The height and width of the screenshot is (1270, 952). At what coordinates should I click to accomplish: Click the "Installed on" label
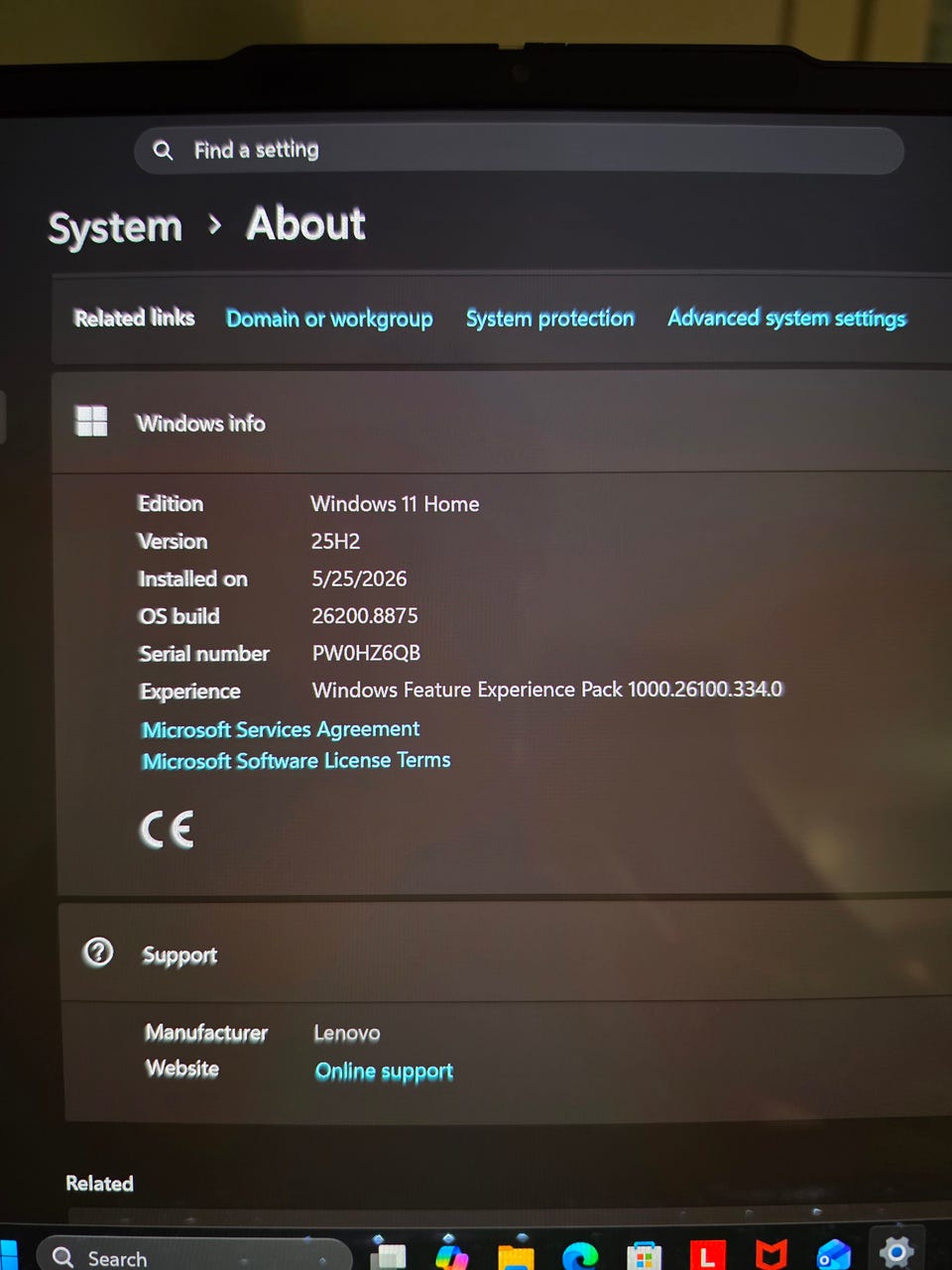(x=193, y=578)
